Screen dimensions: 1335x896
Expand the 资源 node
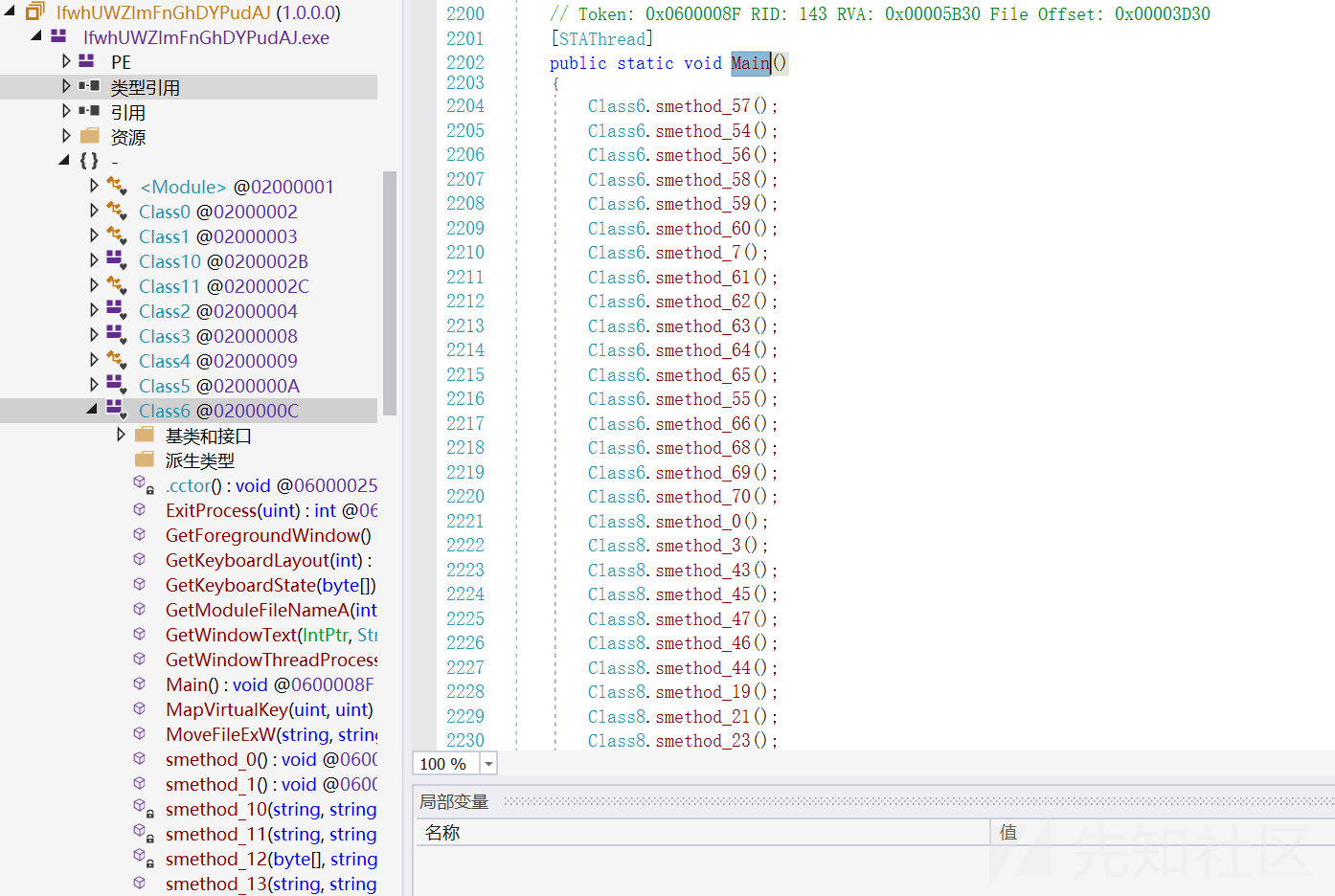coord(66,136)
